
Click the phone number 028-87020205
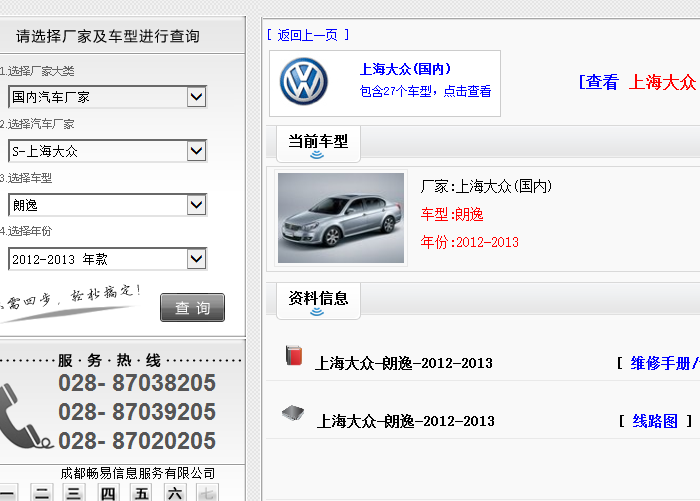click(137, 441)
